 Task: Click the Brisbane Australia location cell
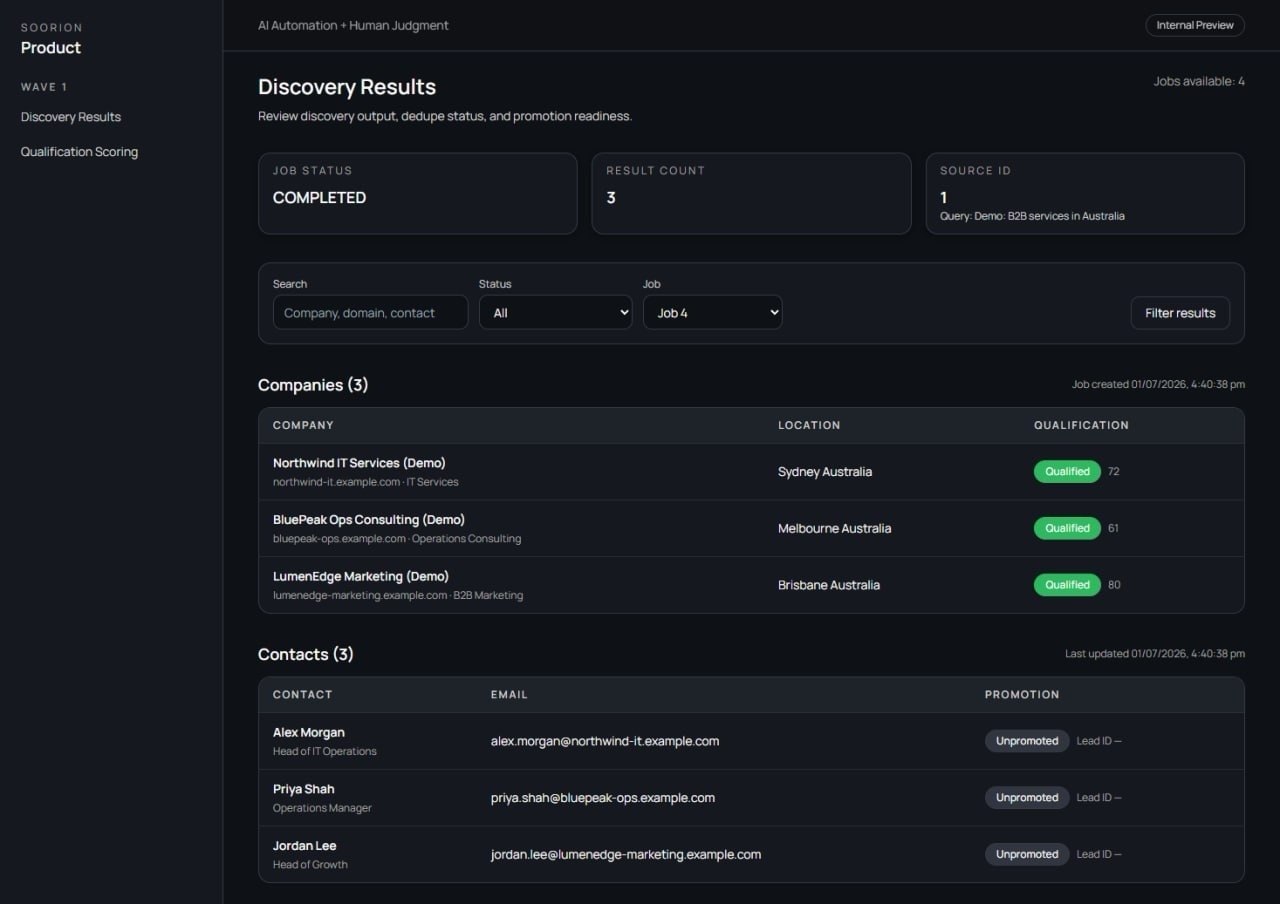(829, 585)
